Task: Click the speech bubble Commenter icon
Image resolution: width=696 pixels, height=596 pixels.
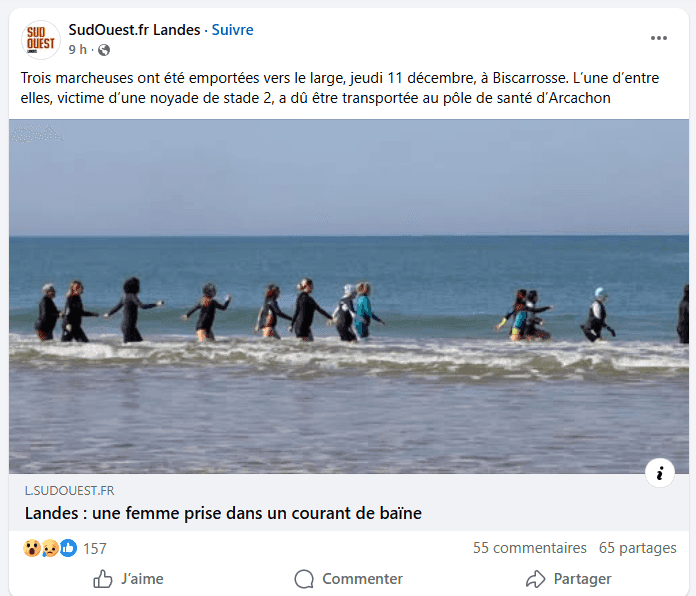Action: point(304,579)
